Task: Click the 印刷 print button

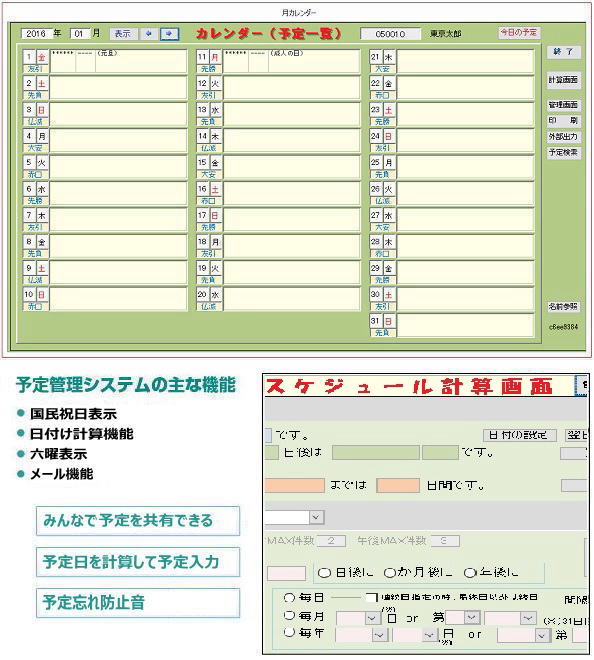Action: click(x=564, y=121)
